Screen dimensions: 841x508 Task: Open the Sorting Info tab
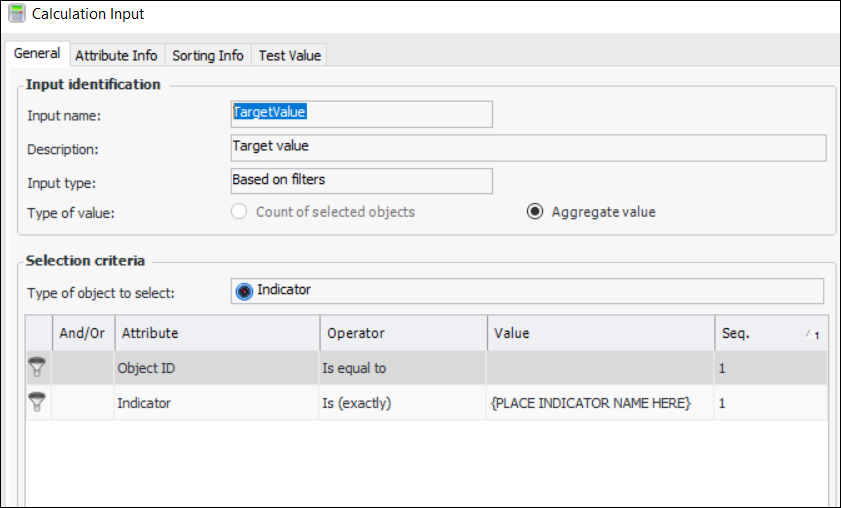click(x=208, y=55)
